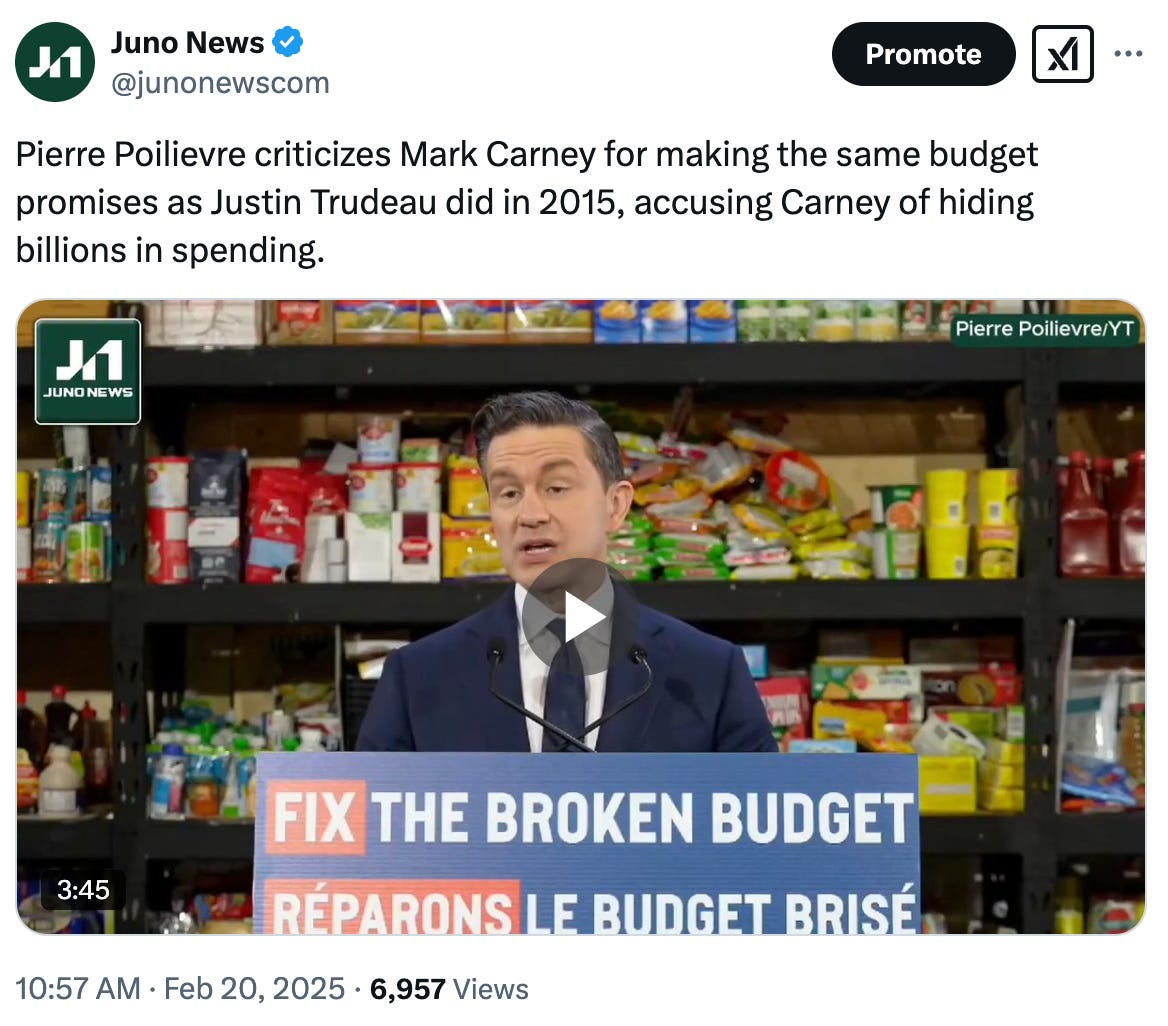
Task: Click the Réparons le budget brisé sign text
Action: click(592, 907)
